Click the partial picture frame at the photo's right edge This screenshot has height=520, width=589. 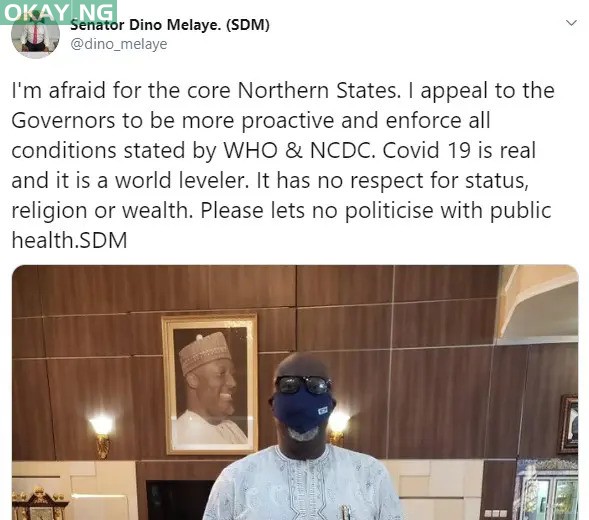click(x=569, y=424)
